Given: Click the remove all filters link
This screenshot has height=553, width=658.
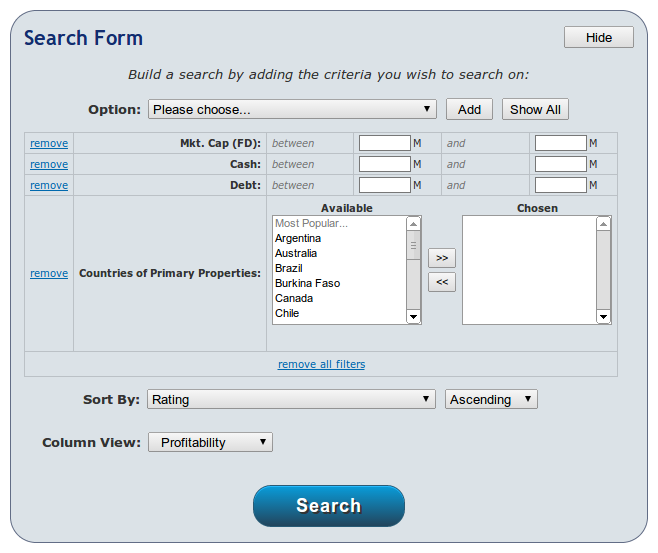Looking at the screenshot, I should pyautogui.click(x=321, y=364).
